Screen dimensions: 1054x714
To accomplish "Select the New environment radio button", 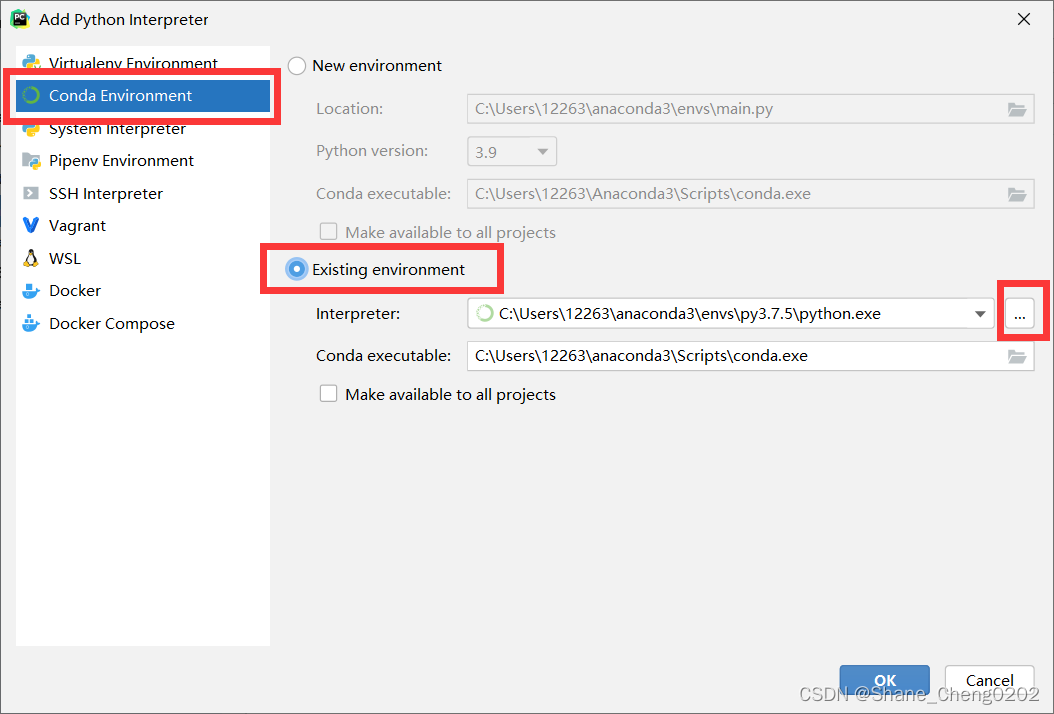I will pyautogui.click(x=296, y=66).
